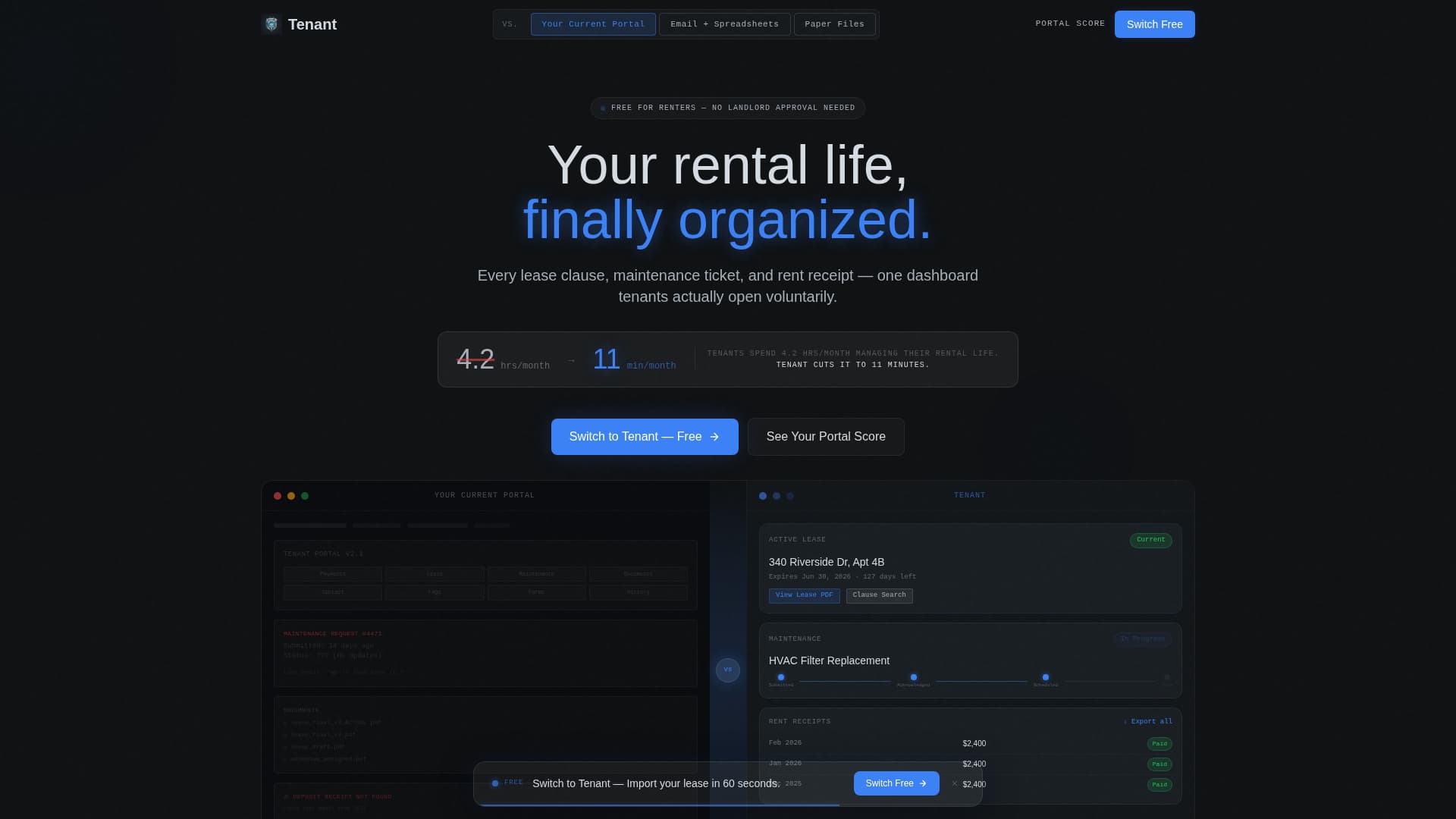Click the Tenant shield logo icon

click(x=271, y=24)
